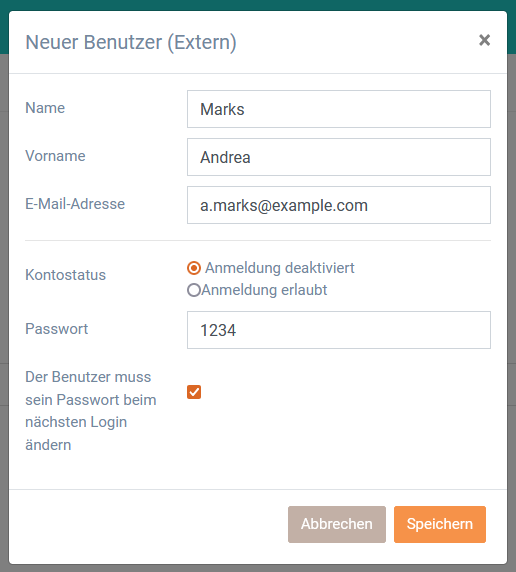
Task: Click the Name field containing Marks
Action: (339, 109)
